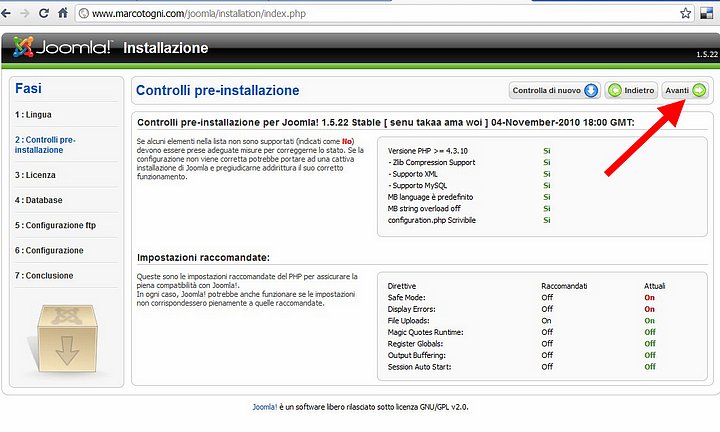Click the Safe Mode directive label

pos(406,297)
